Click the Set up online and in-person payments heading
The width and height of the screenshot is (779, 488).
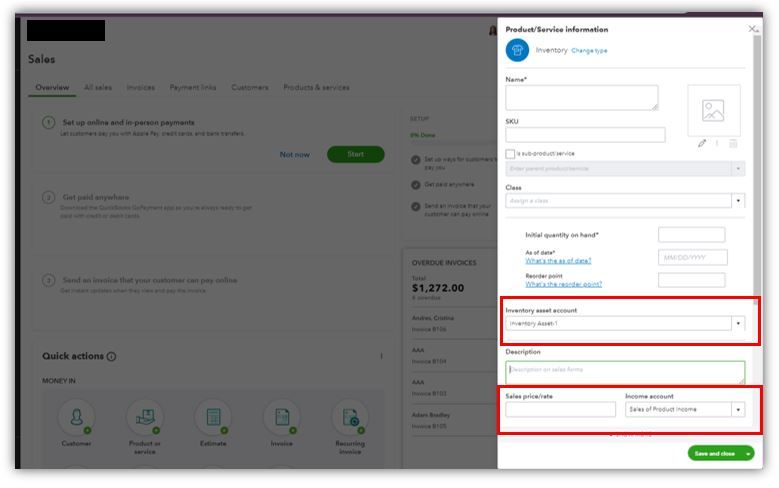pyautogui.click(x=128, y=123)
